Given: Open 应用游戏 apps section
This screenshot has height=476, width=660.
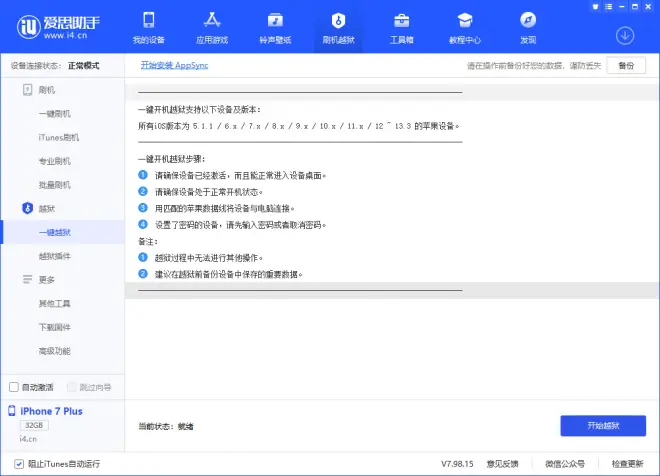Looking at the screenshot, I should (212, 29).
